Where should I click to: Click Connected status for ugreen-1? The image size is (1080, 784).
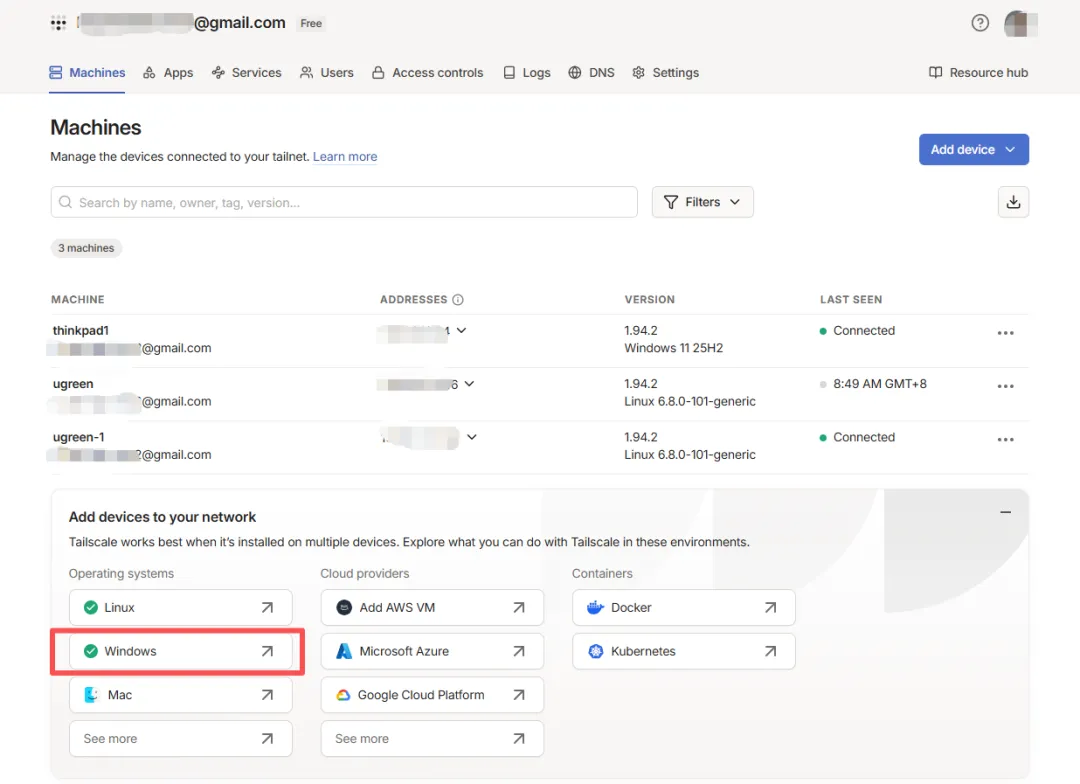(864, 437)
